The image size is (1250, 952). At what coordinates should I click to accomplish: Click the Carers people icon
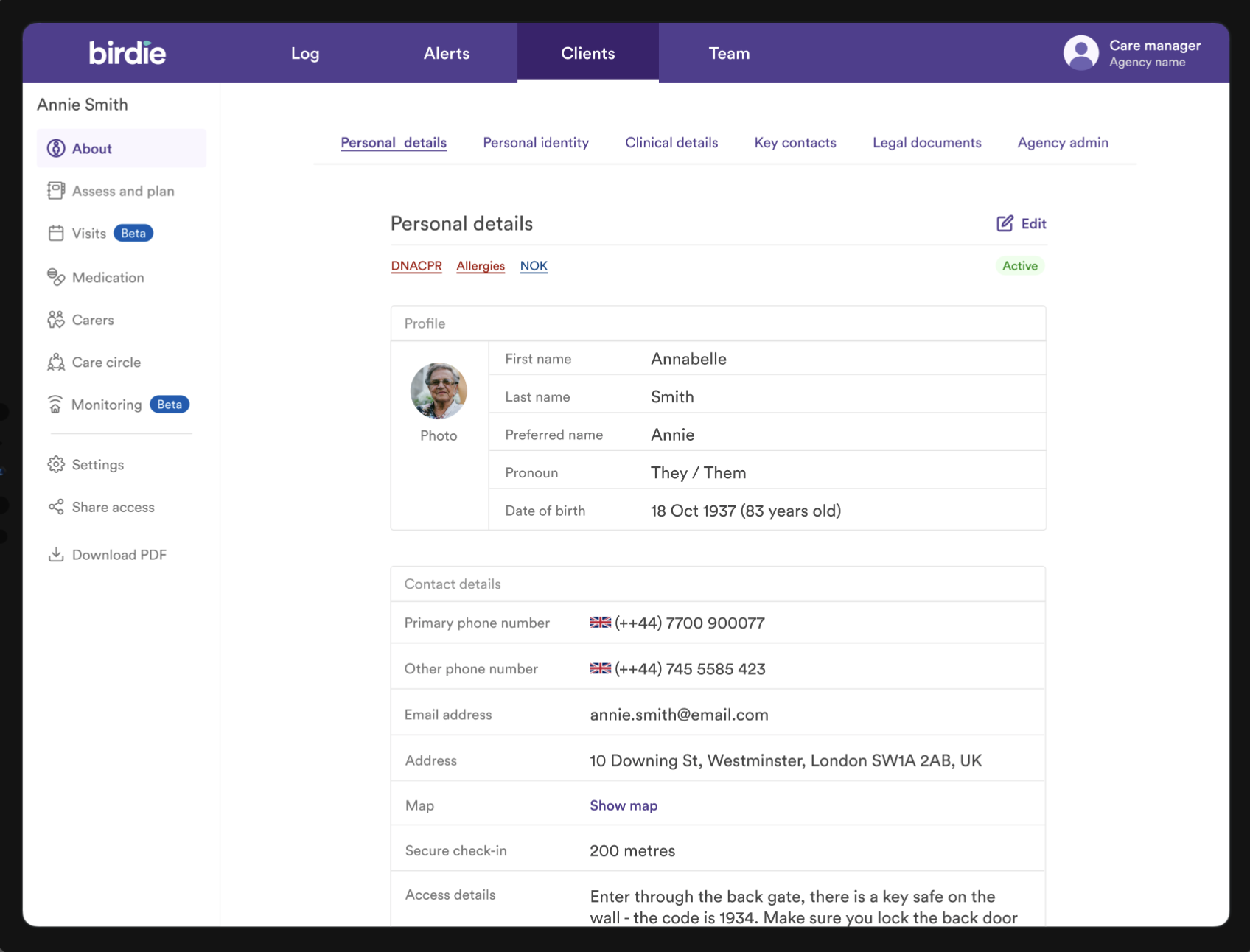click(x=56, y=320)
